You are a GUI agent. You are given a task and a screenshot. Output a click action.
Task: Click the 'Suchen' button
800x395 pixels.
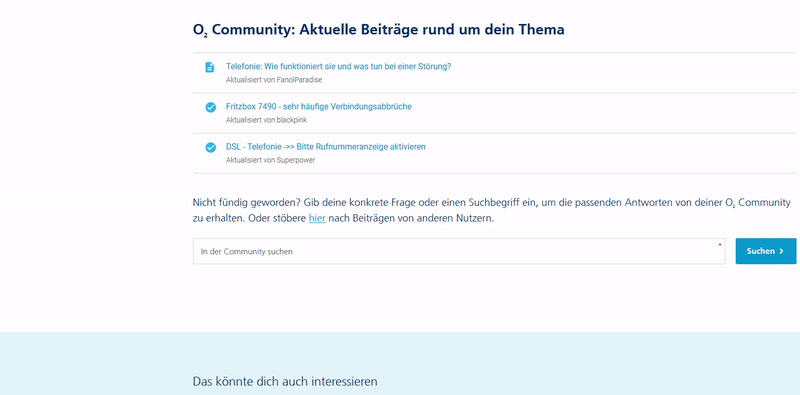click(x=765, y=251)
